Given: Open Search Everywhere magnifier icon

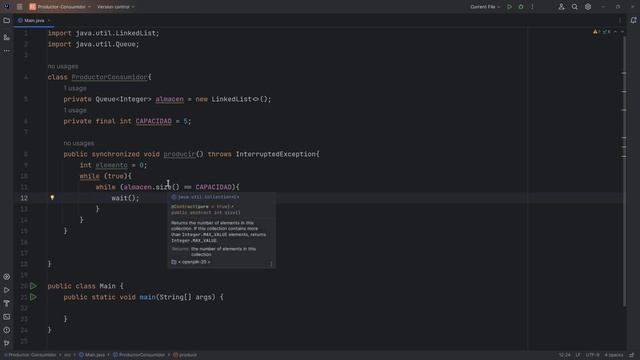Looking at the screenshot, I should (x=575, y=7).
